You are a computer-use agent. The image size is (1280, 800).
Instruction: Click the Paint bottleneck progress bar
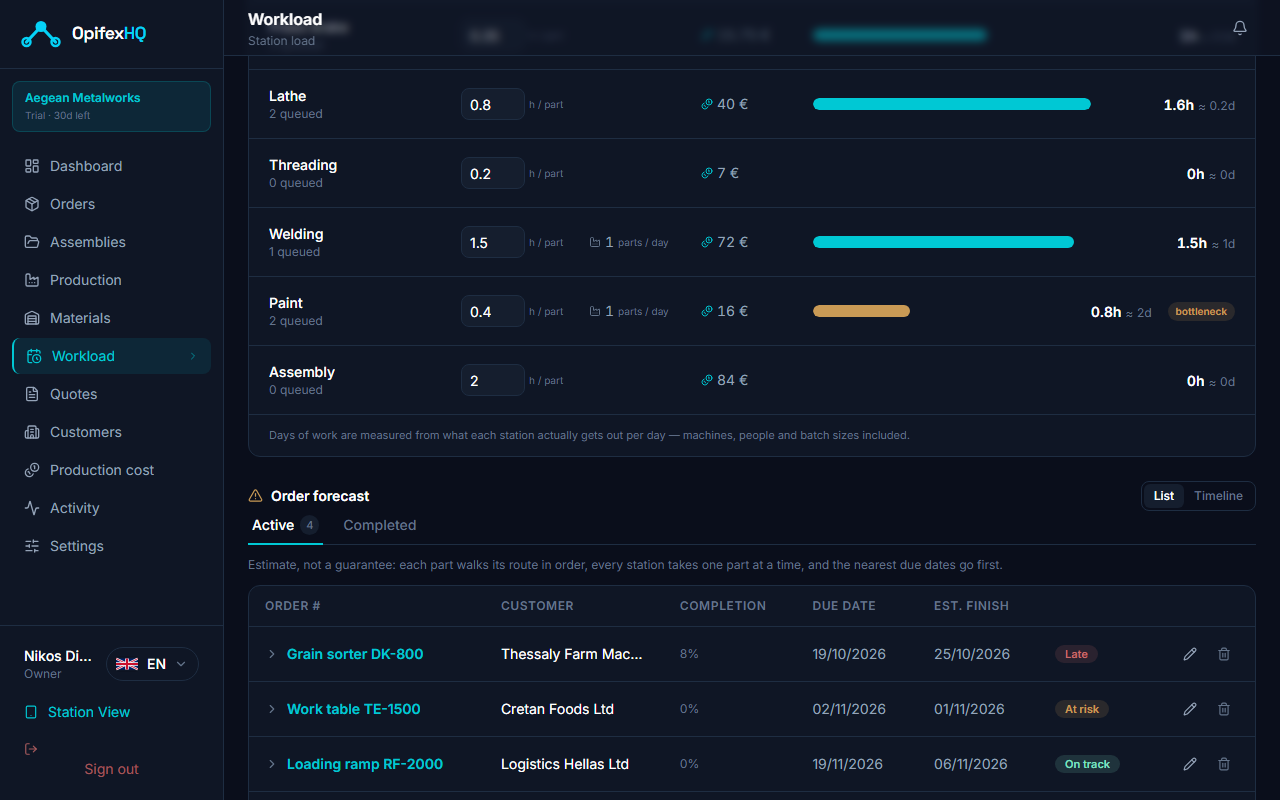coord(861,311)
